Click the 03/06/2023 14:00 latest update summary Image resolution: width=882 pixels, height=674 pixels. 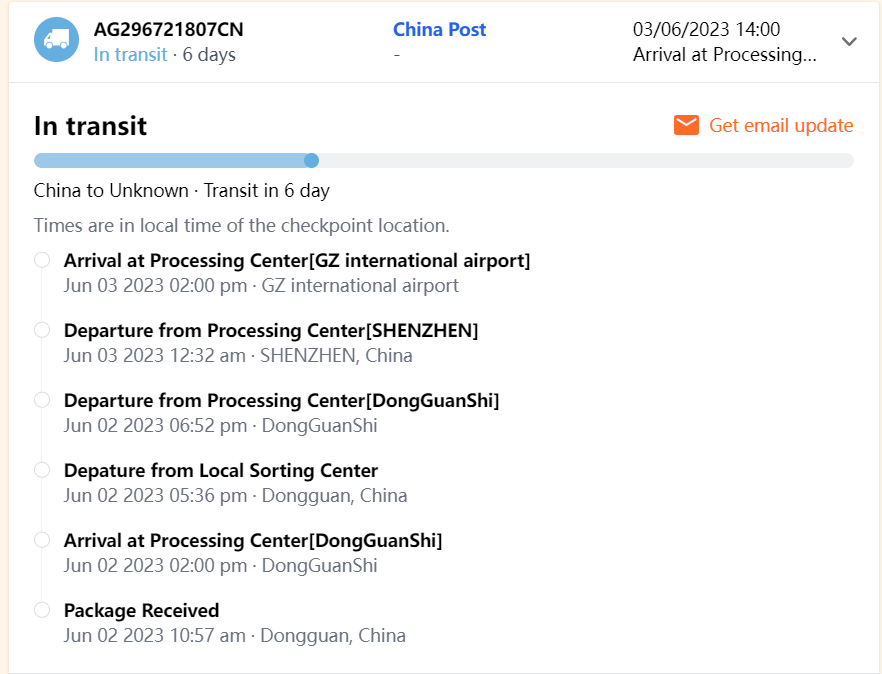[x=707, y=30]
